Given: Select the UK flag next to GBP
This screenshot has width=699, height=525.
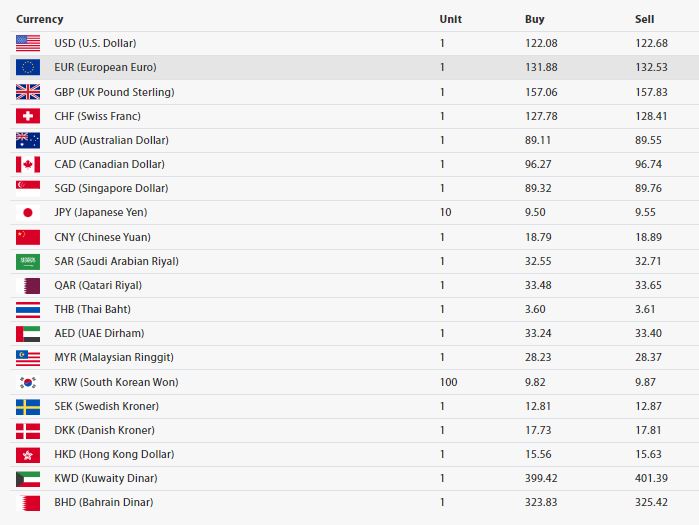Looking at the screenshot, I should click(x=28, y=92).
